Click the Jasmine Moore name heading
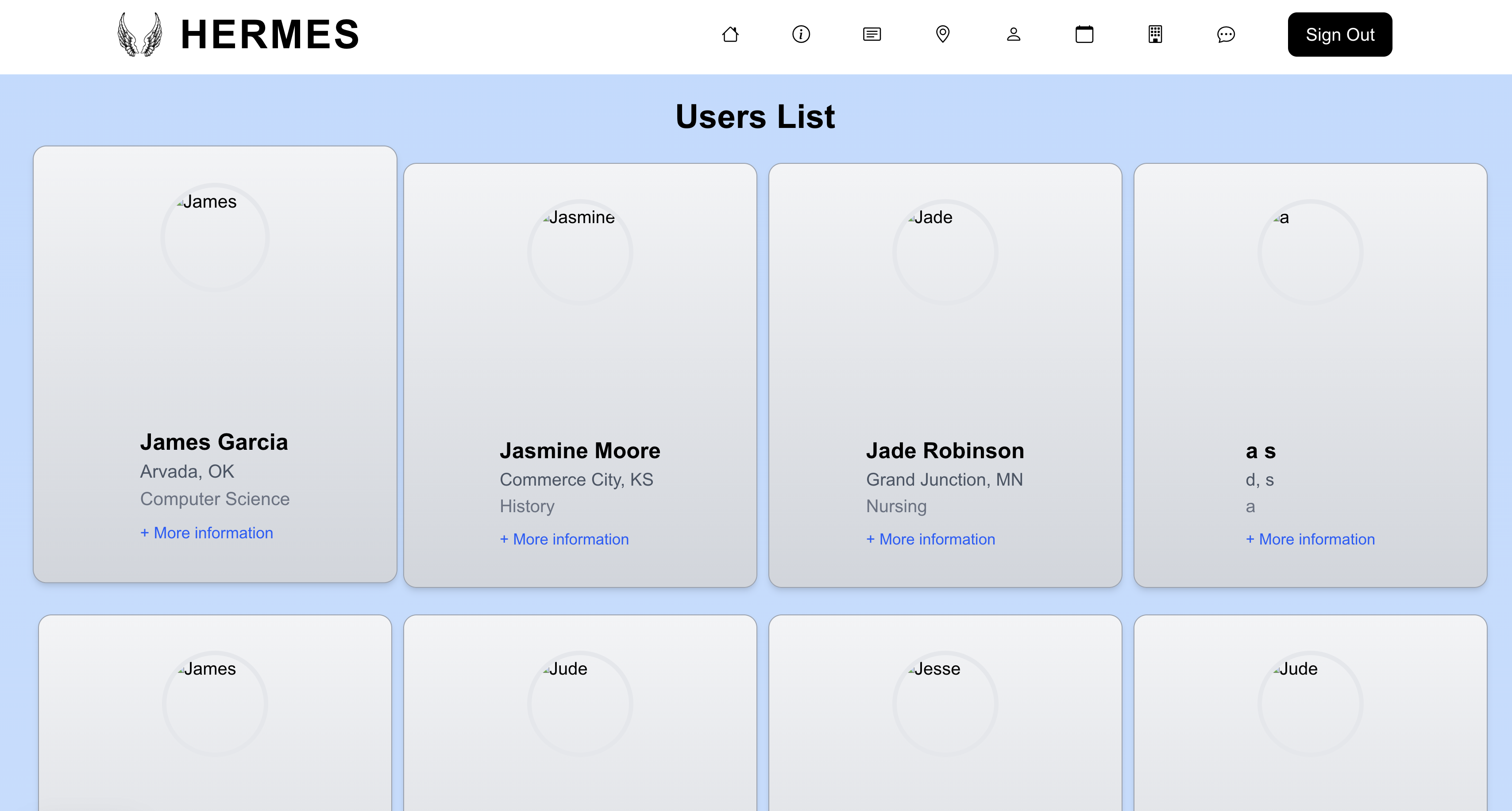This screenshot has height=811, width=1512. pos(580,451)
